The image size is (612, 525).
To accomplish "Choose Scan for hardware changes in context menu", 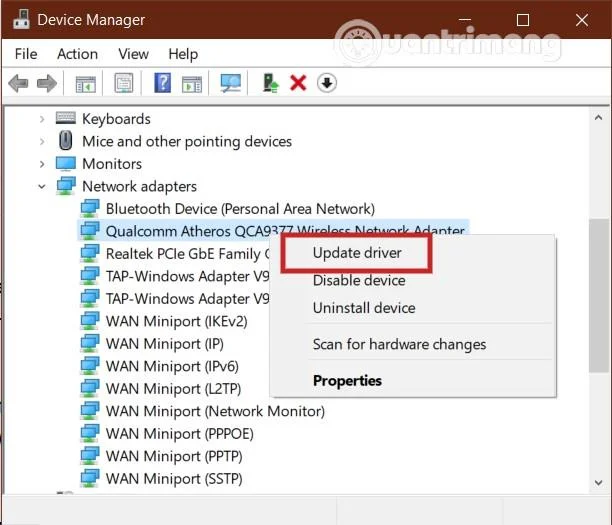I will click(x=399, y=344).
